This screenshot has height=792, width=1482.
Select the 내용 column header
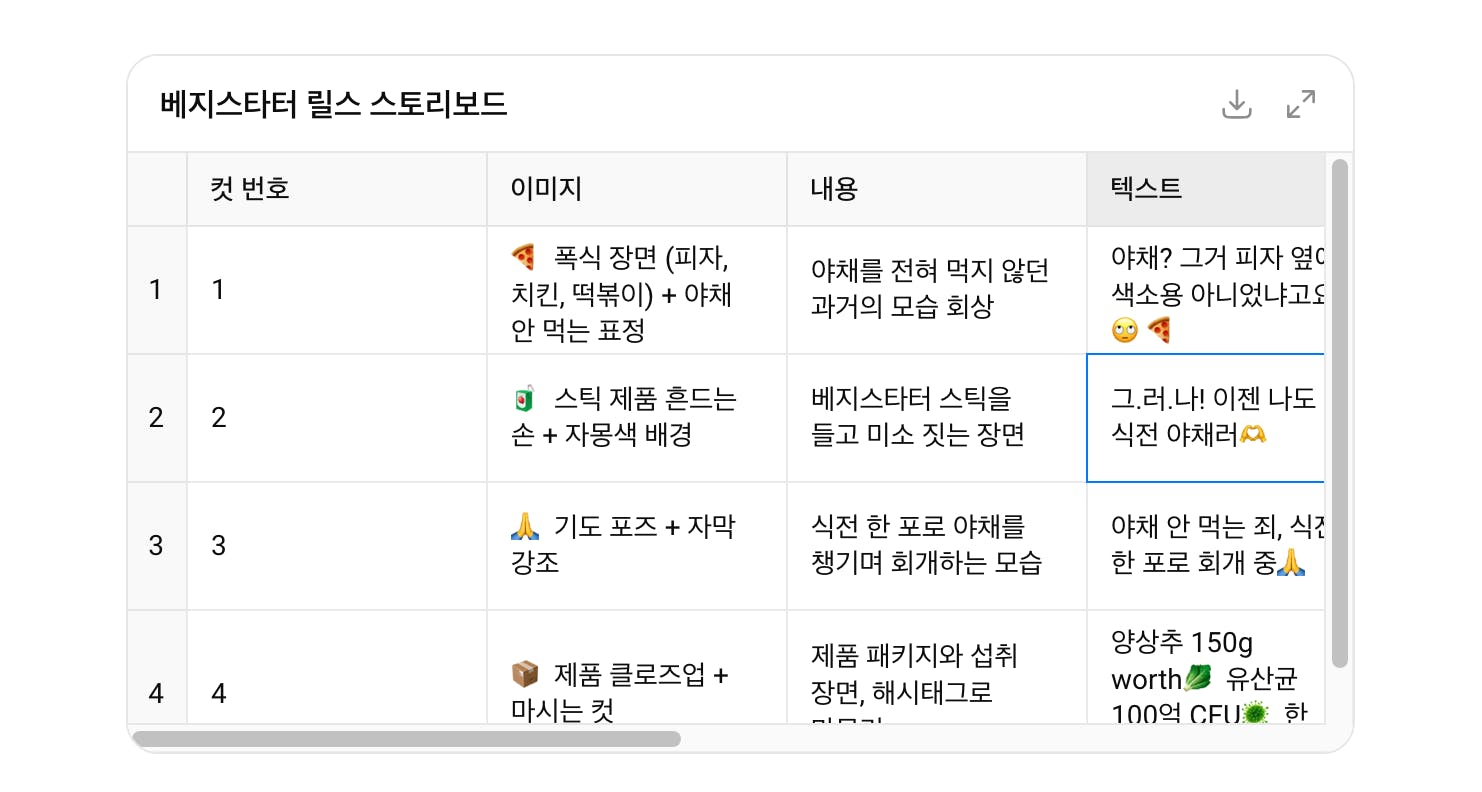pos(937,189)
